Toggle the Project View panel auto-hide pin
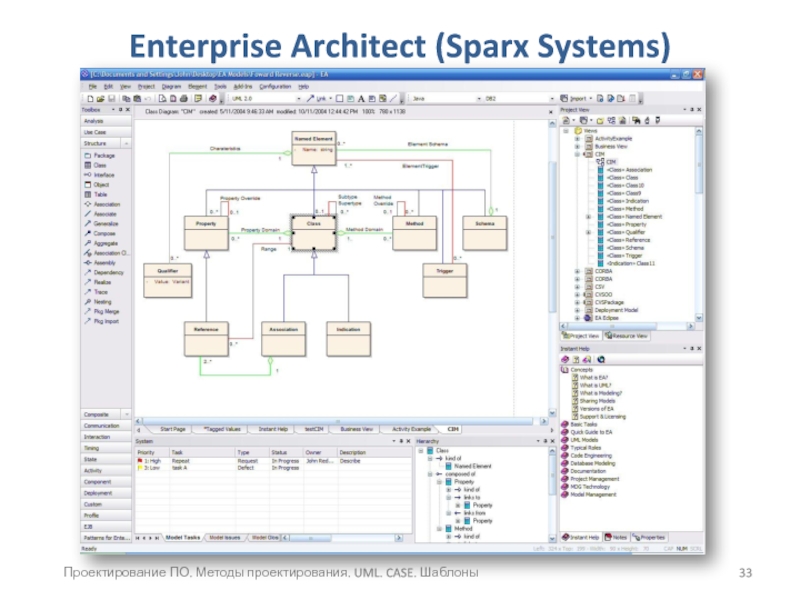The height and width of the screenshot is (600, 800). tap(692, 110)
